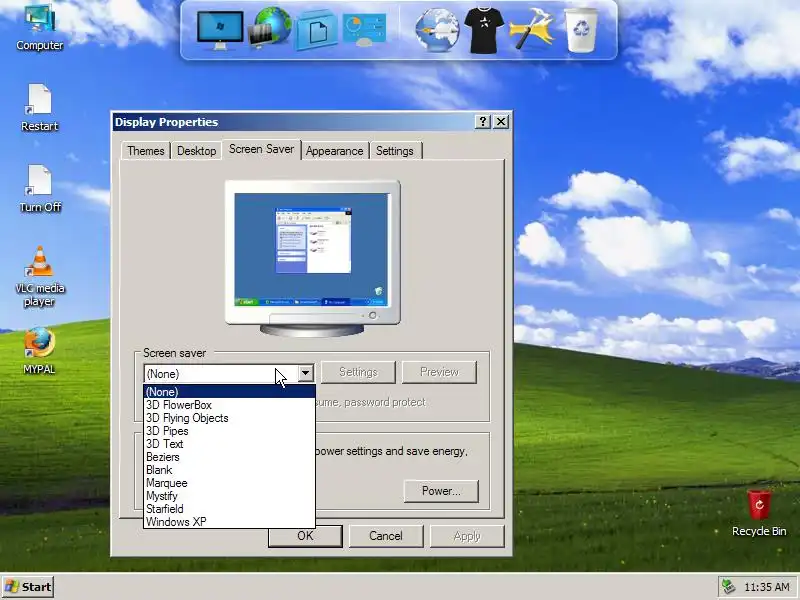Switch to the Desktop tab

196,151
